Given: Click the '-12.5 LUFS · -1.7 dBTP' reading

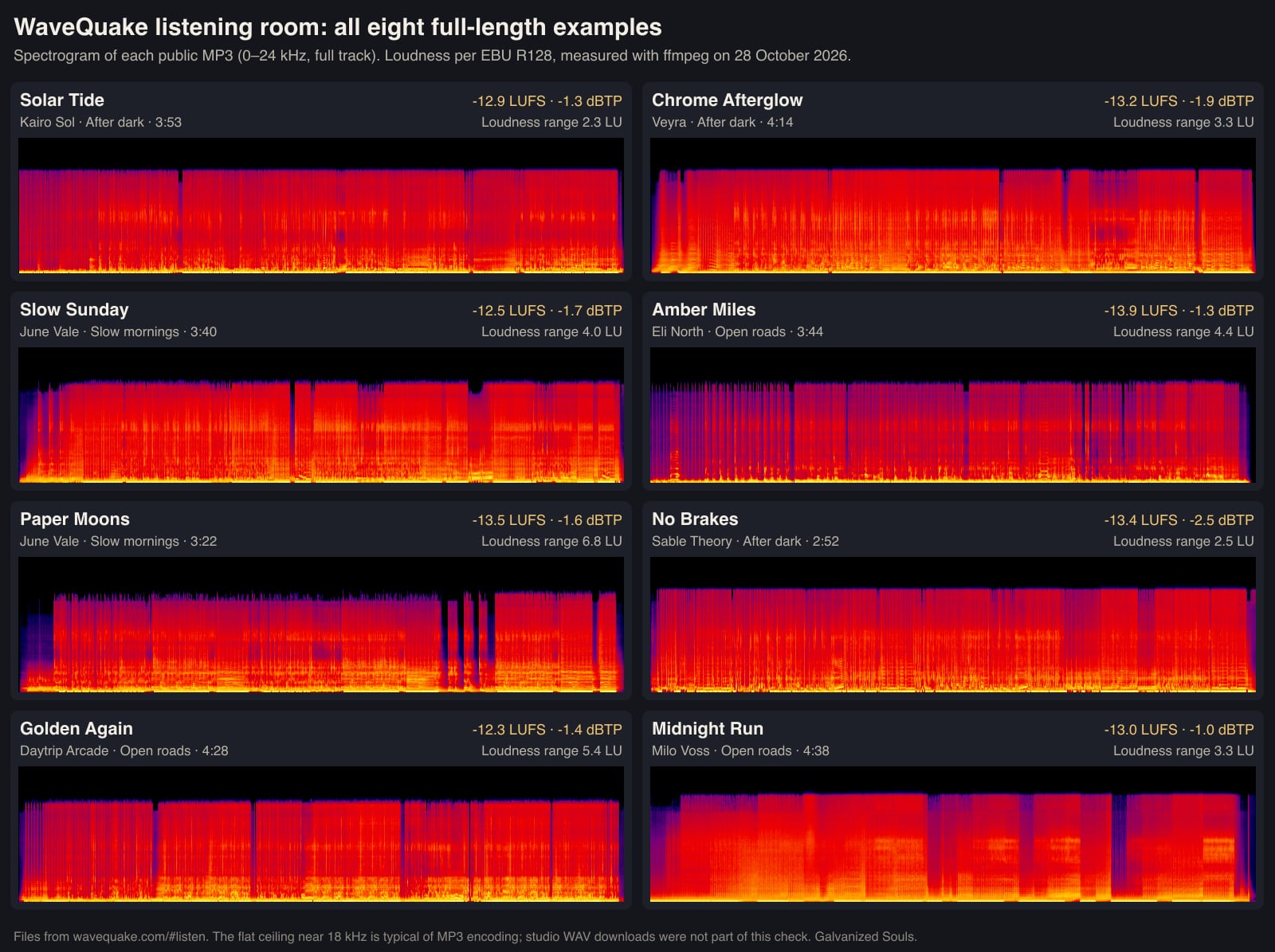Looking at the screenshot, I should pyautogui.click(x=547, y=311).
